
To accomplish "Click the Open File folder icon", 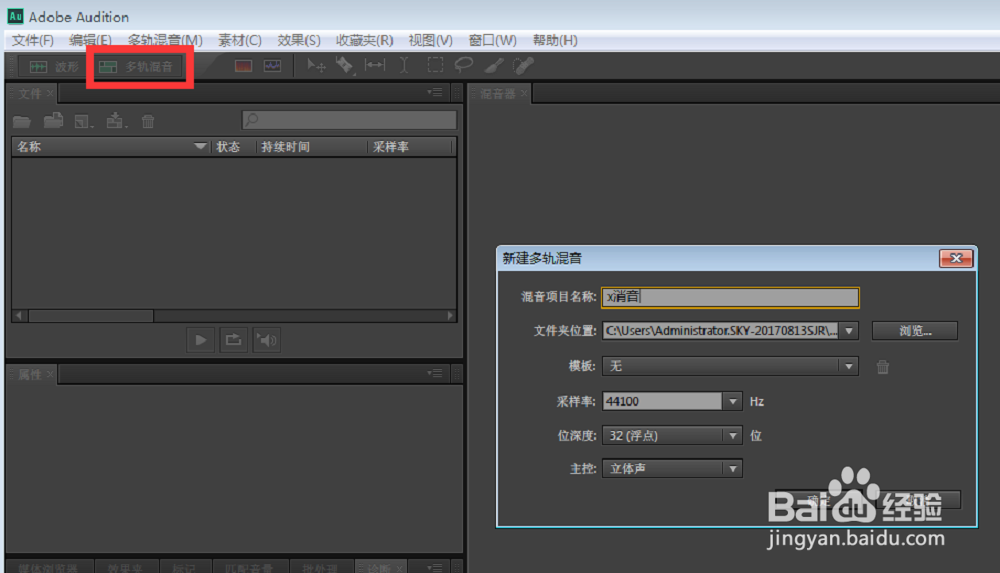I will (x=22, y=121).
